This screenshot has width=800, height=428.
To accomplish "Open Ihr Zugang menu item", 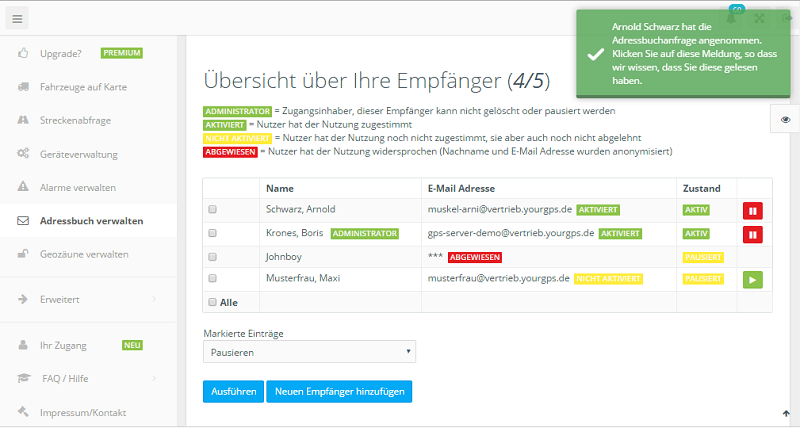I will click(x=63, y=345).
